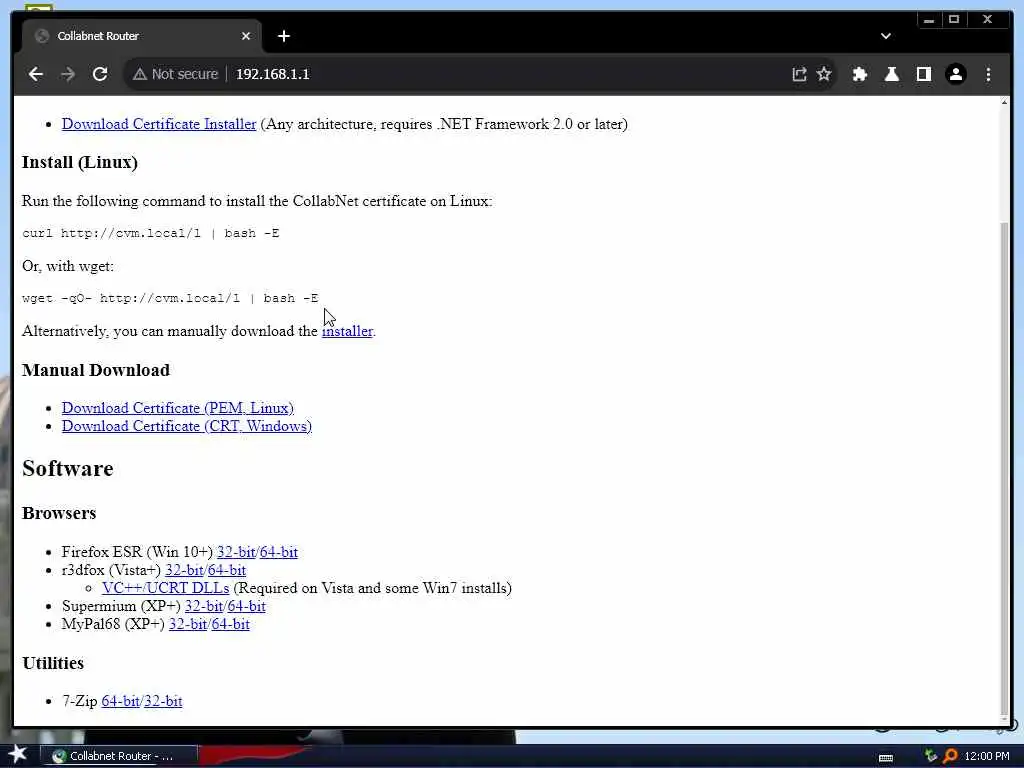Click the 12:00 PM clock
This screenshot has width=1024, height=768.
[987, 756]
